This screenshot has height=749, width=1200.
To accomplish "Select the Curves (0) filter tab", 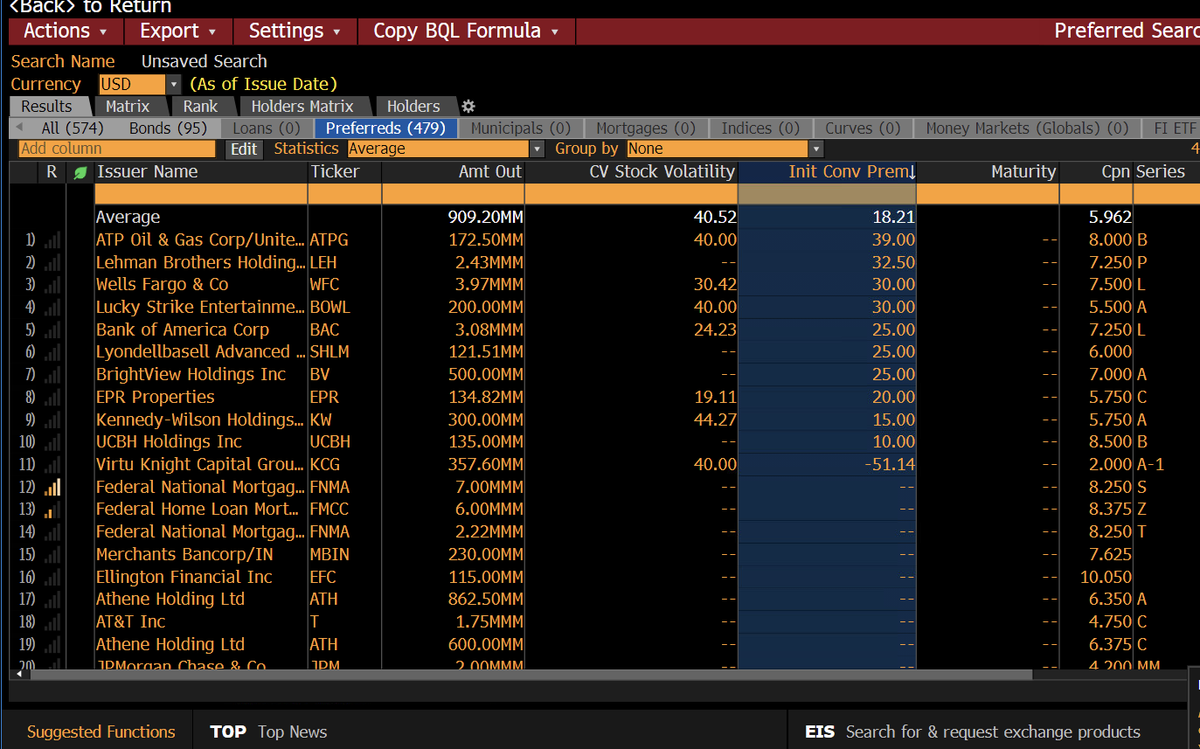I will (863, 128).
